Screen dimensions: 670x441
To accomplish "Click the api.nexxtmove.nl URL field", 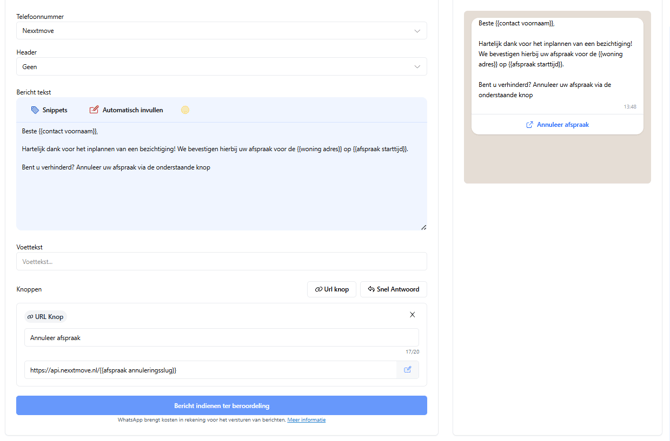I will (x=210, y=370).
